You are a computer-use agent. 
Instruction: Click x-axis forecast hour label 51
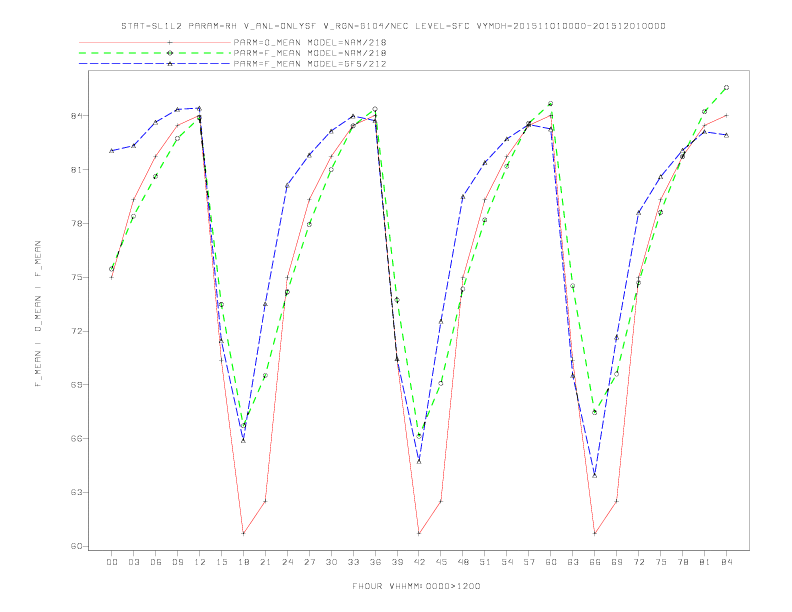[x=485, y=562]
